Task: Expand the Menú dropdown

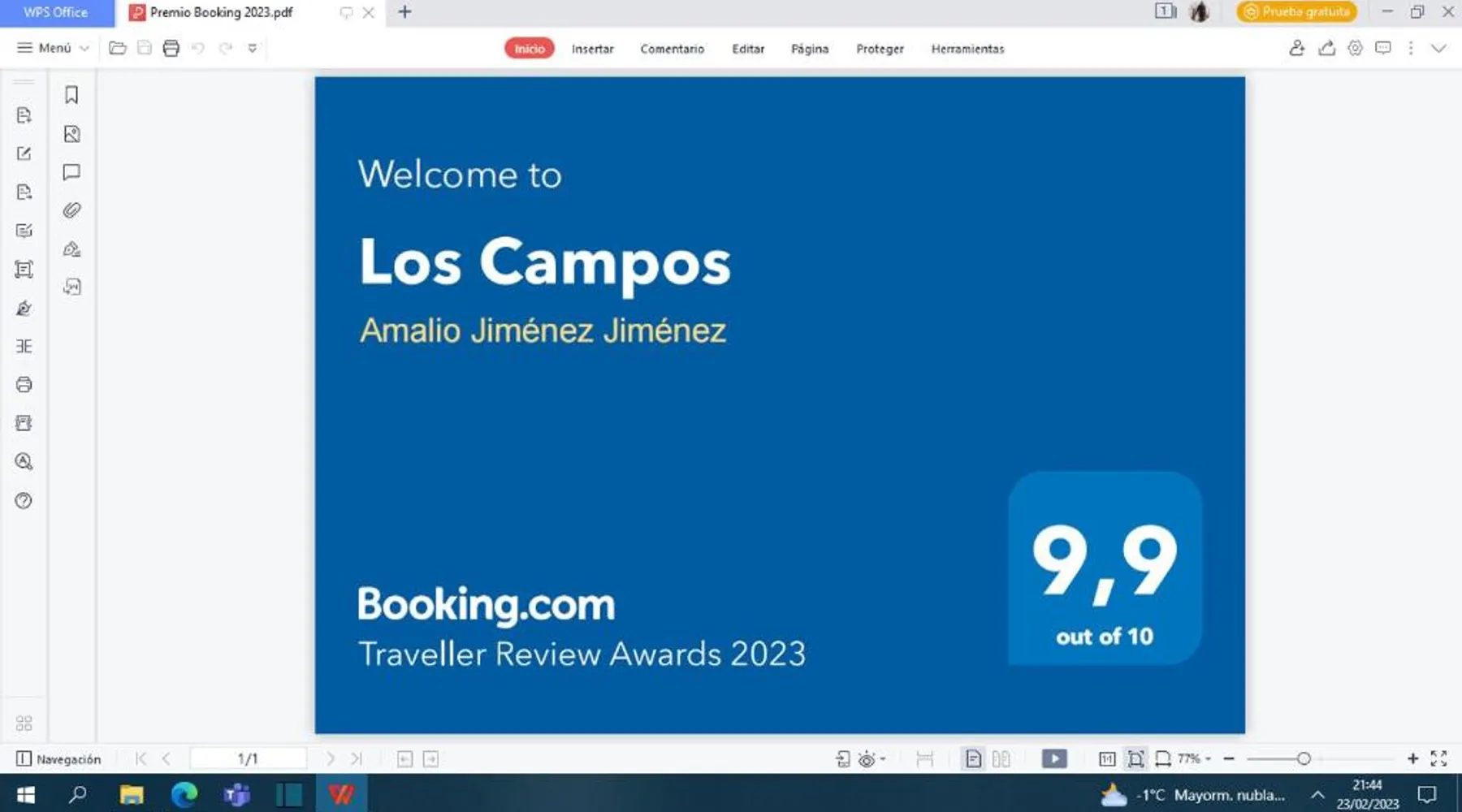Action: 54,48
